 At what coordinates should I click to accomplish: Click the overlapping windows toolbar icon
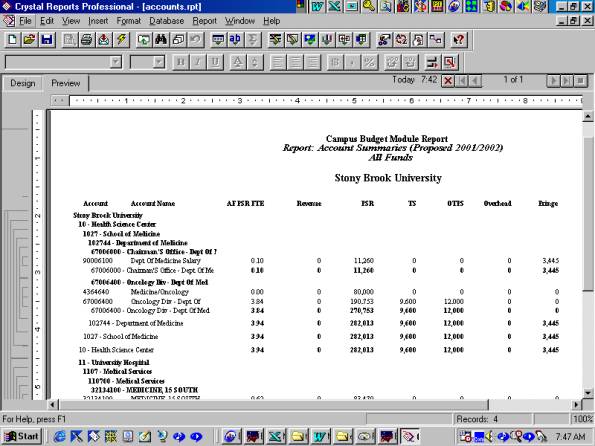point(178,39)
